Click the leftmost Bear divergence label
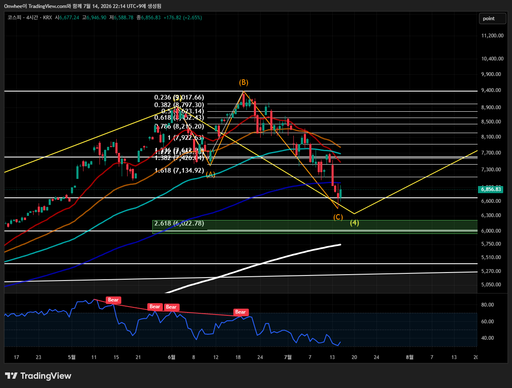 113,300
